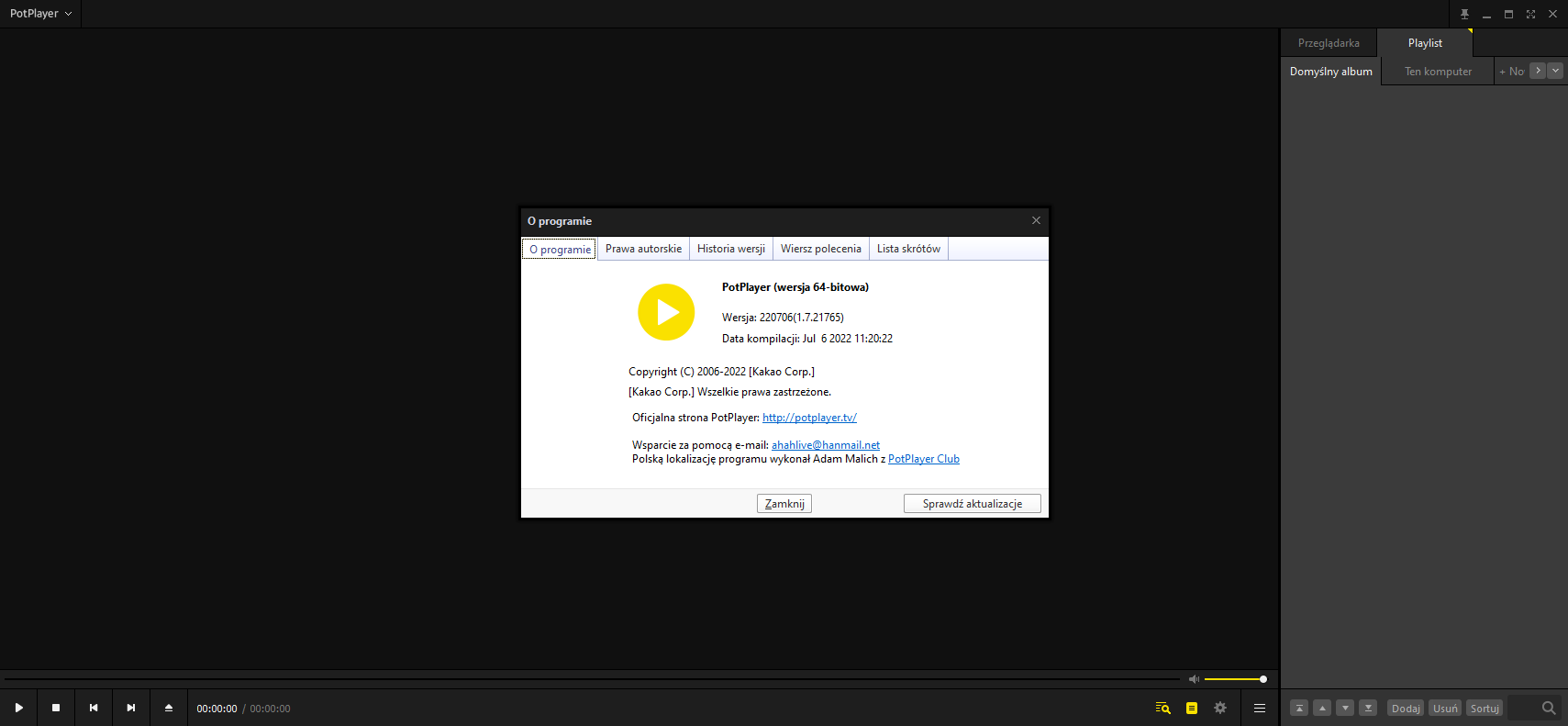Click the Usuń button in playlist

[1445, 708]
